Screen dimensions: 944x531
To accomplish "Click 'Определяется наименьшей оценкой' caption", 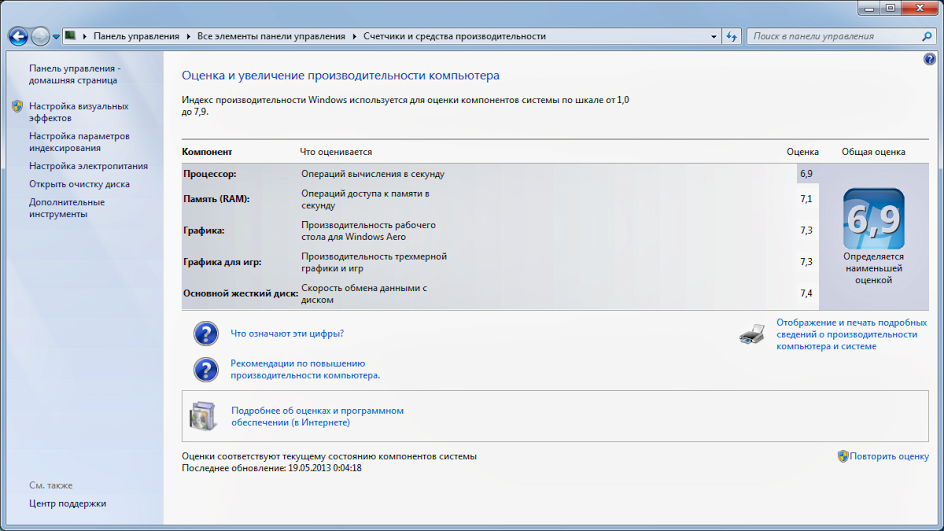I will coord(874,269).
